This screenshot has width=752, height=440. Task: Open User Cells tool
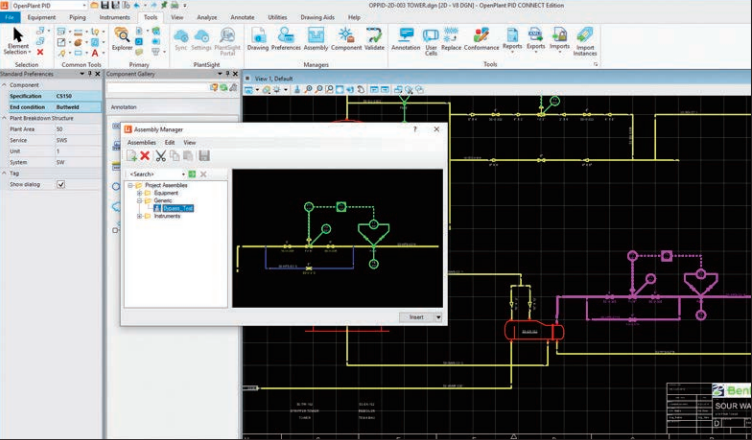click(x=431, y=41)
